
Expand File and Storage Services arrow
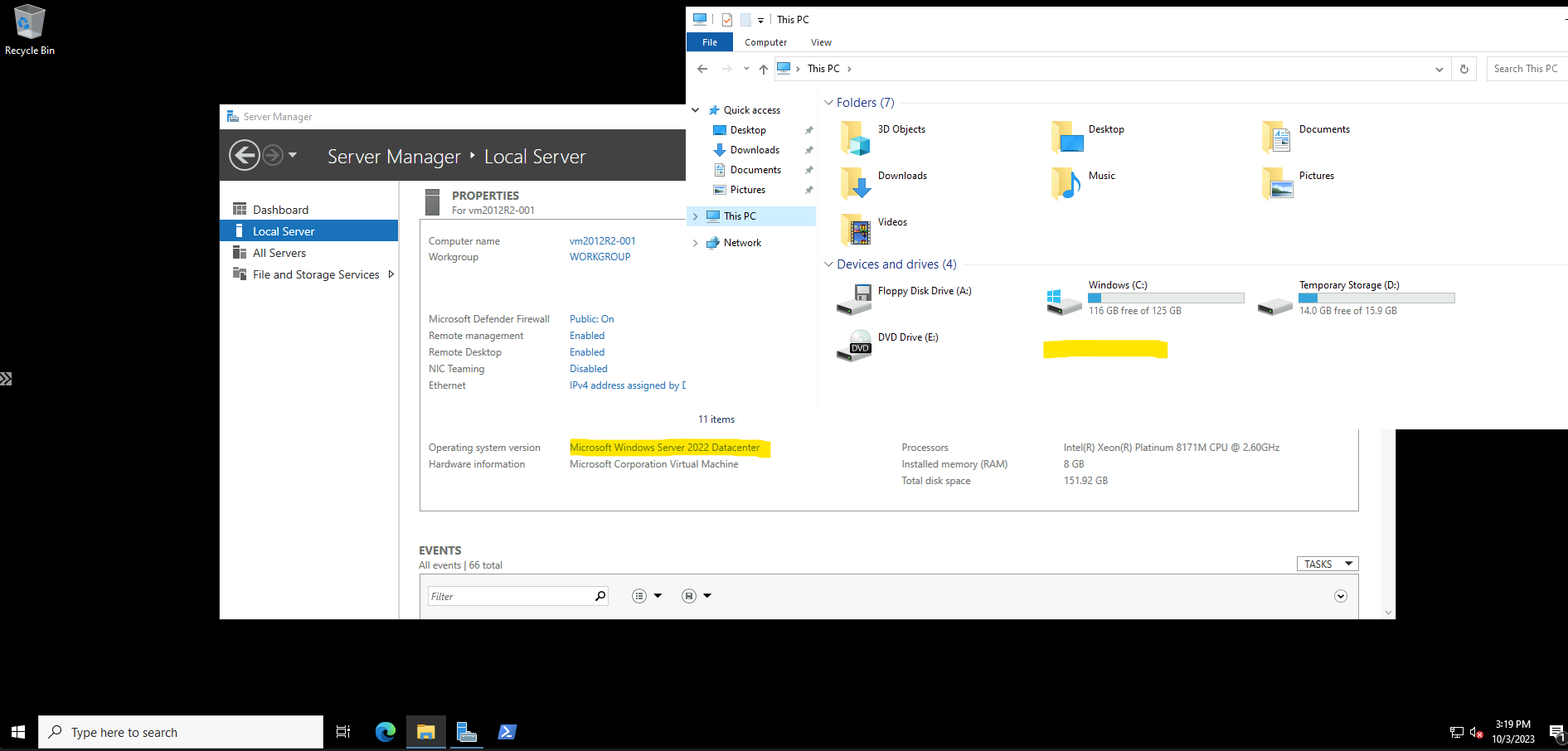391,274
